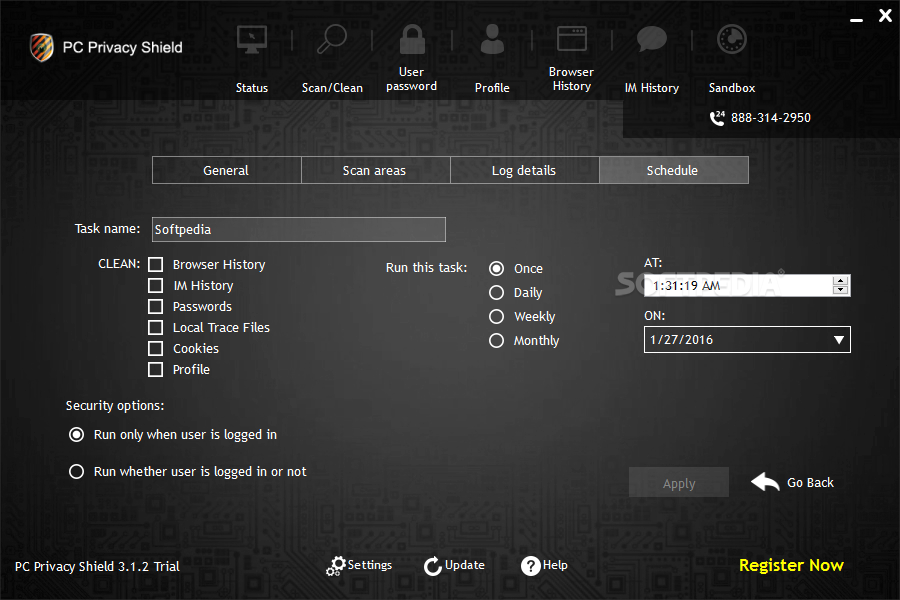Select Monthly schedule frequency
The width and height of the screenshot is (900, 600).
tap(496, 340)
